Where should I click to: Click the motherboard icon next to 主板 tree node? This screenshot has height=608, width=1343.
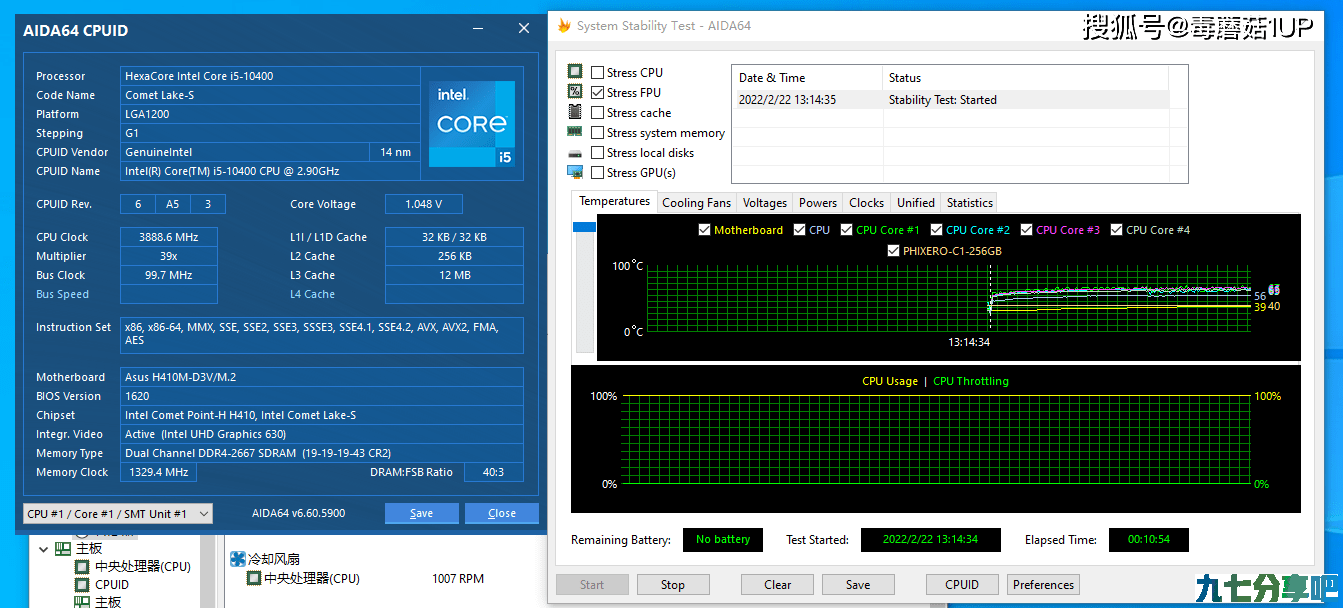pos(62,548)
